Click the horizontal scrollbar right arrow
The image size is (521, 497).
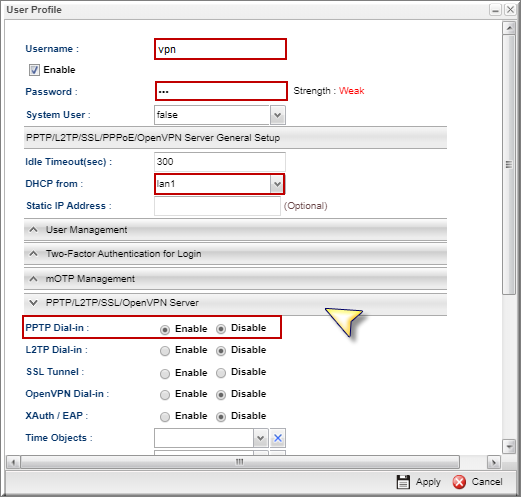point(494,462)
